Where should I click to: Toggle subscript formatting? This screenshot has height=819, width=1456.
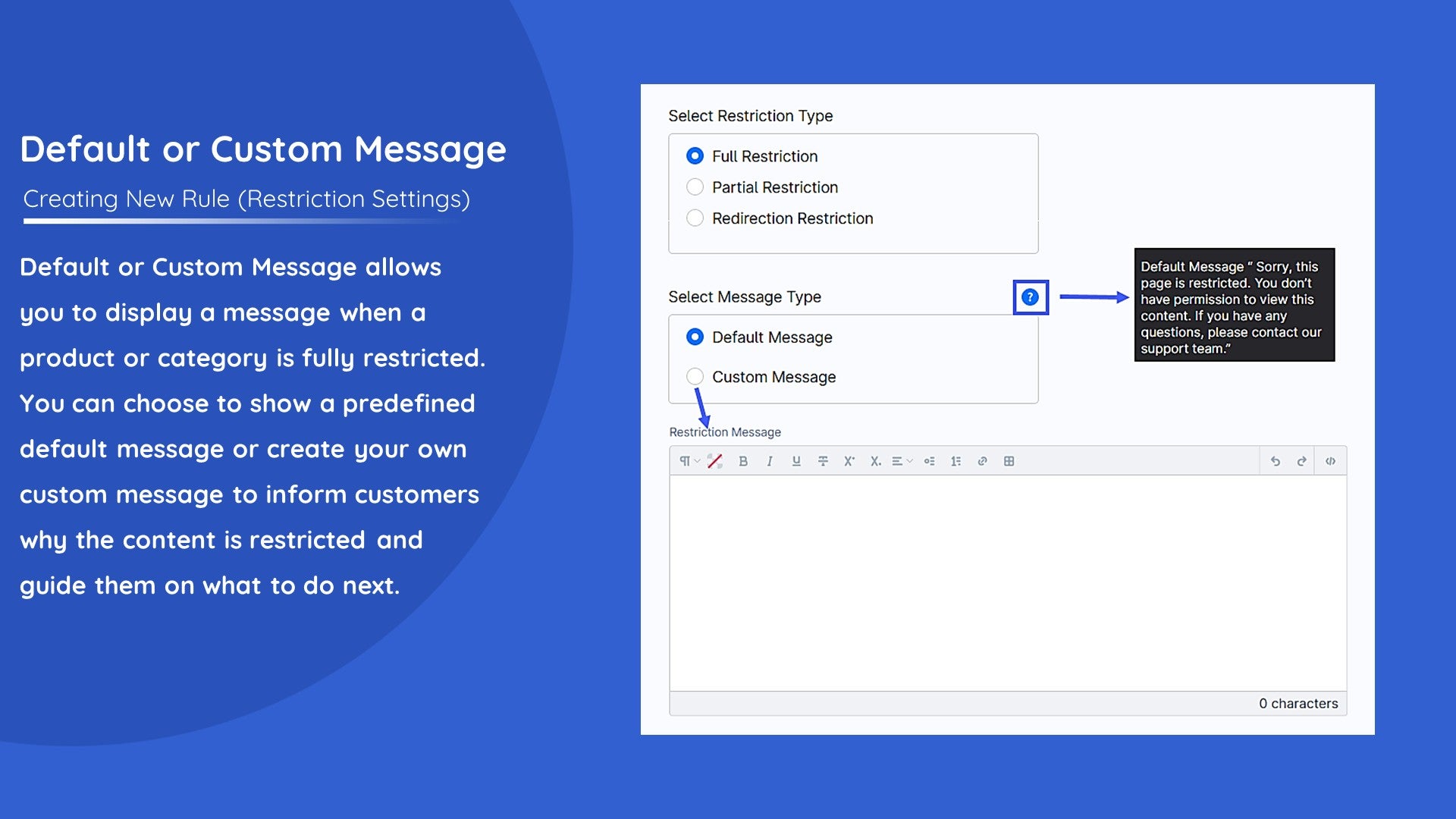876,461
